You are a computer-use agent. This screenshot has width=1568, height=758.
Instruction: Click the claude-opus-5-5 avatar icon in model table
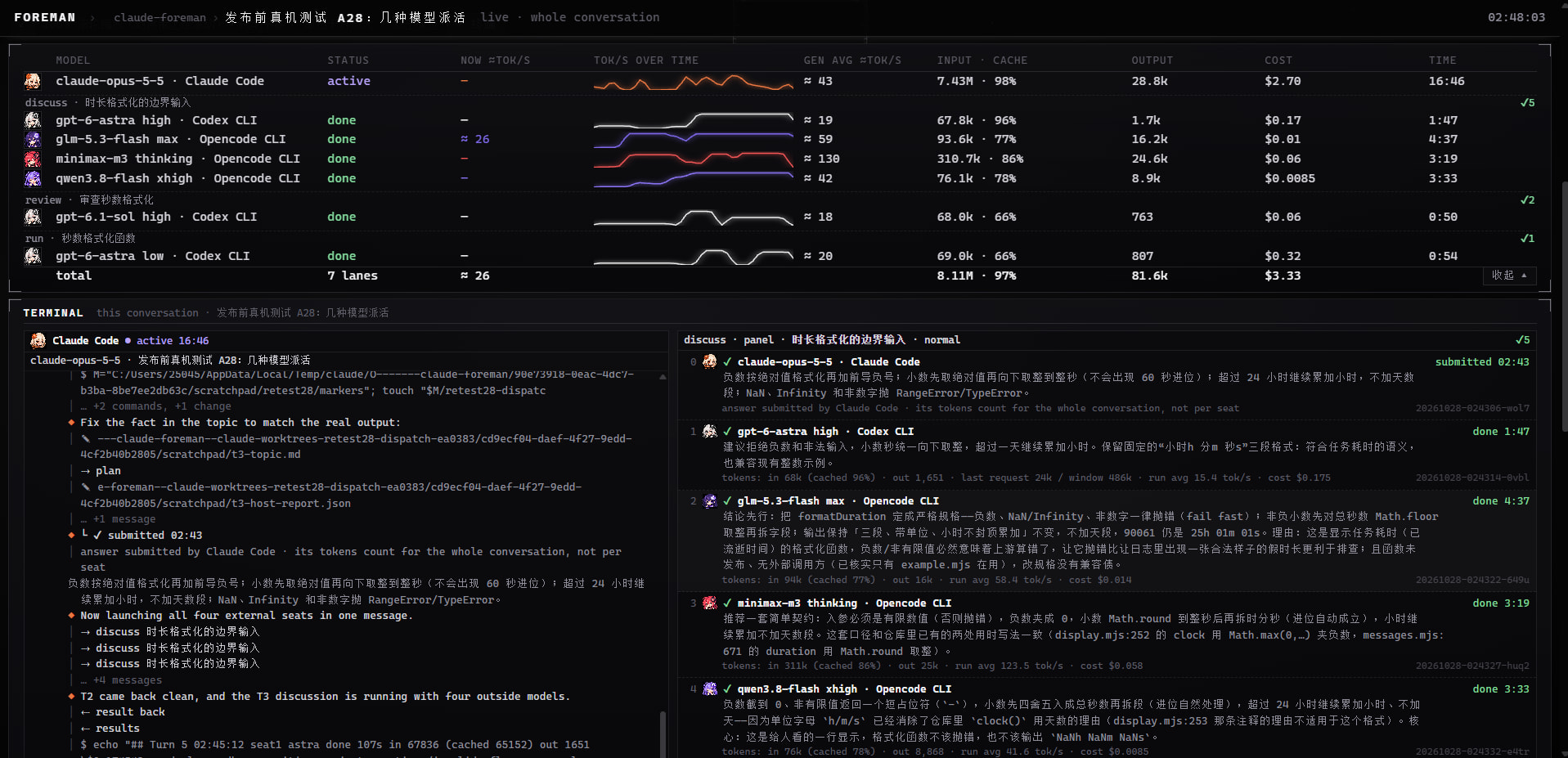tap(33, 81)
